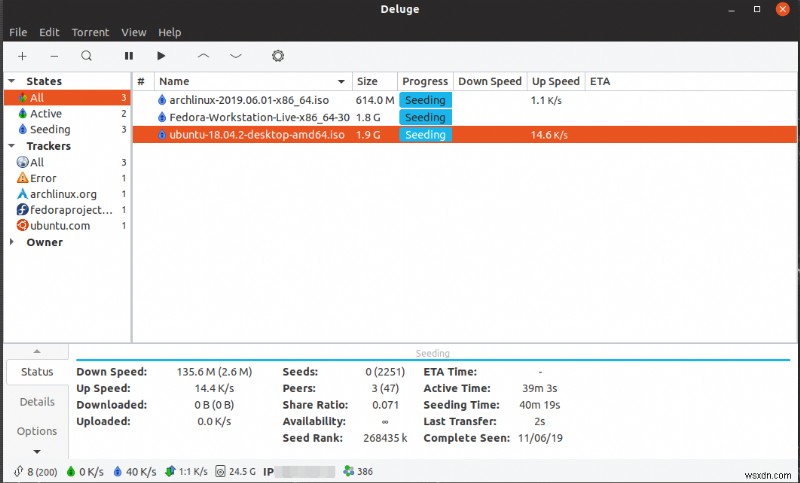Click the Add torrent plus icon

tap(22, 56)
